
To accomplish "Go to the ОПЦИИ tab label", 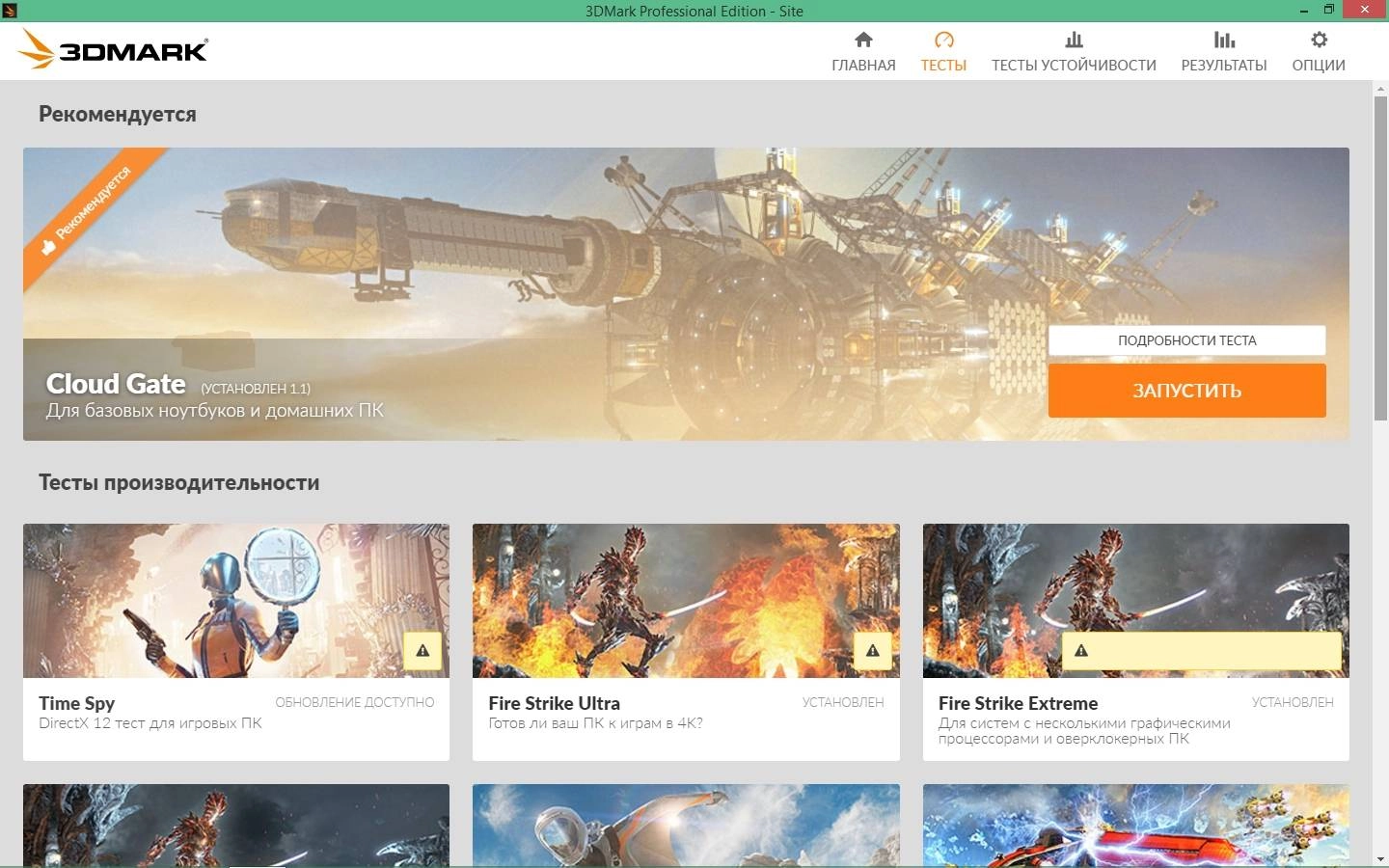I will click(x=1319, y=65).
